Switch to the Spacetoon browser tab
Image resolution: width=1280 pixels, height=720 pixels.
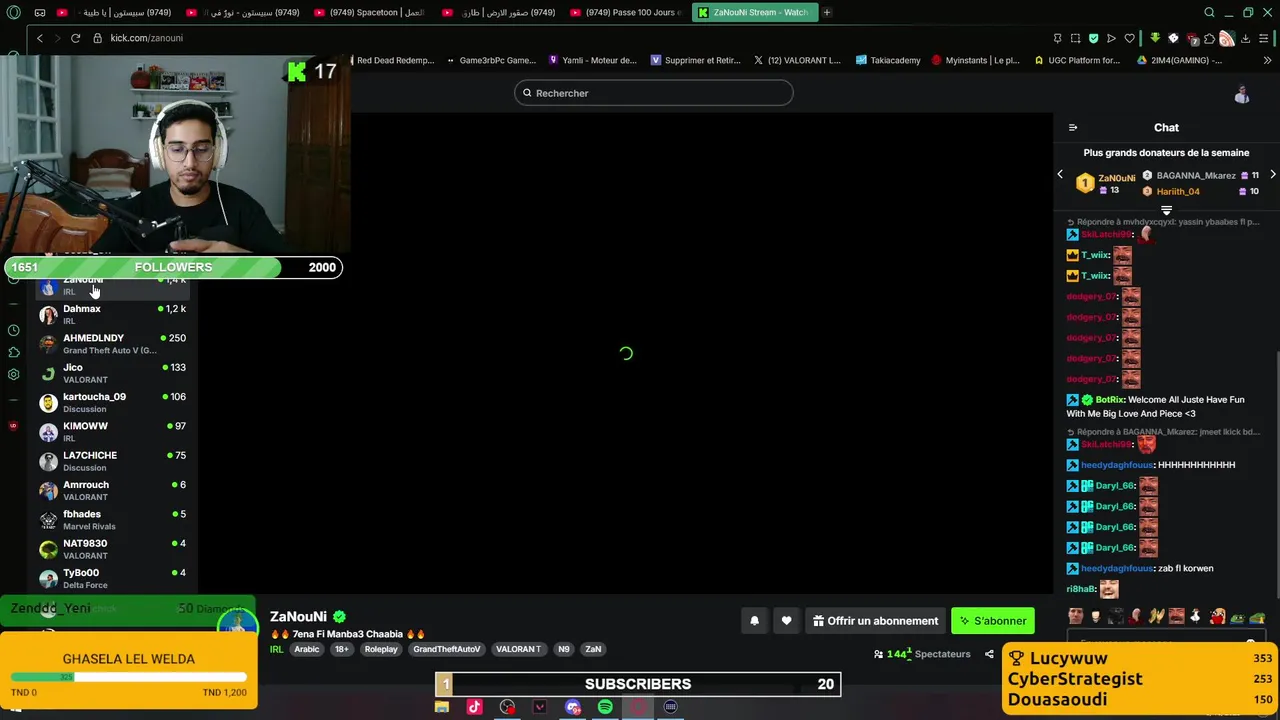tap(370, 12)
